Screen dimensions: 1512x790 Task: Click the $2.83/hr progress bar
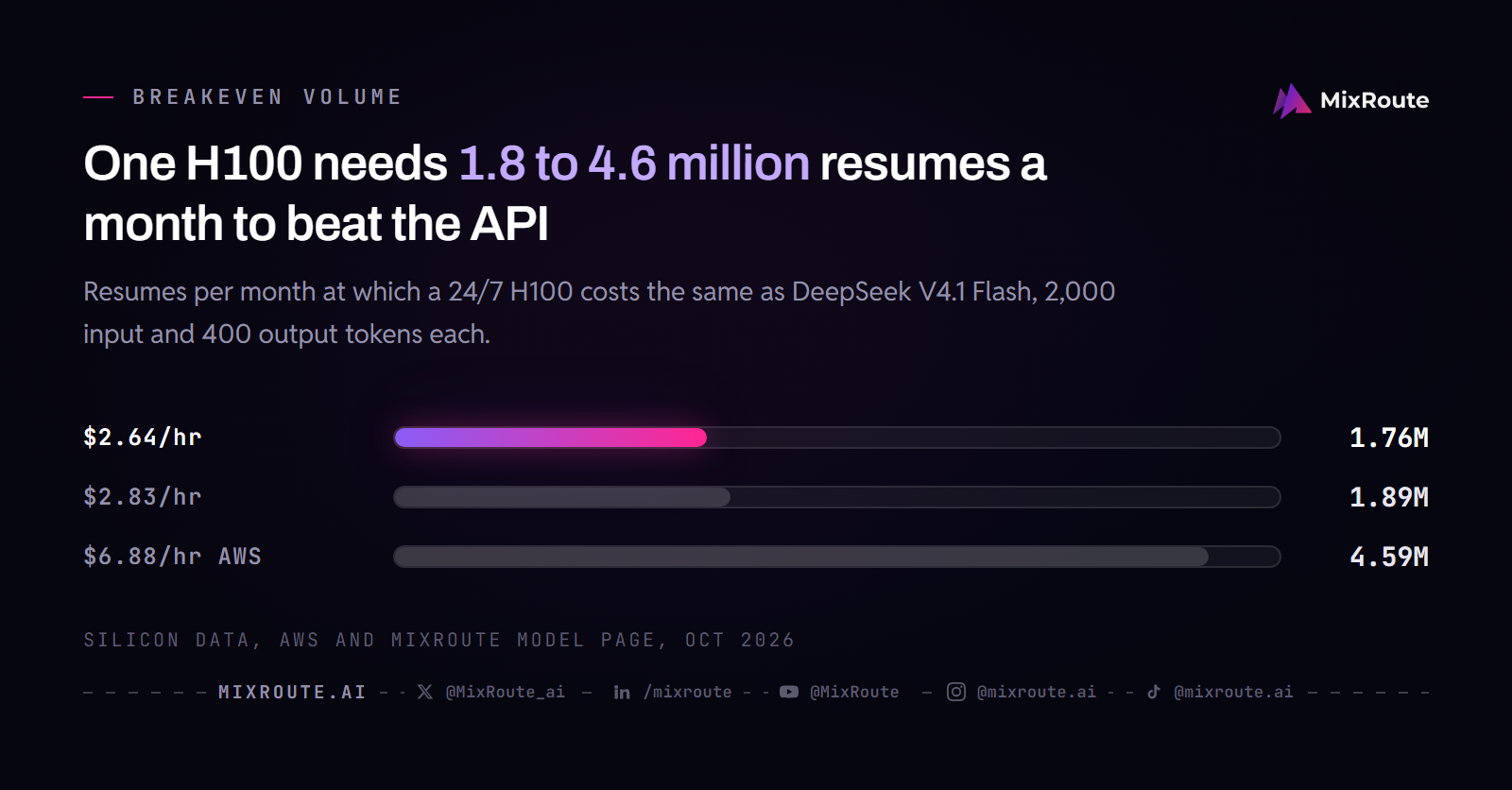pyautogui.click(x=837, y=497)
